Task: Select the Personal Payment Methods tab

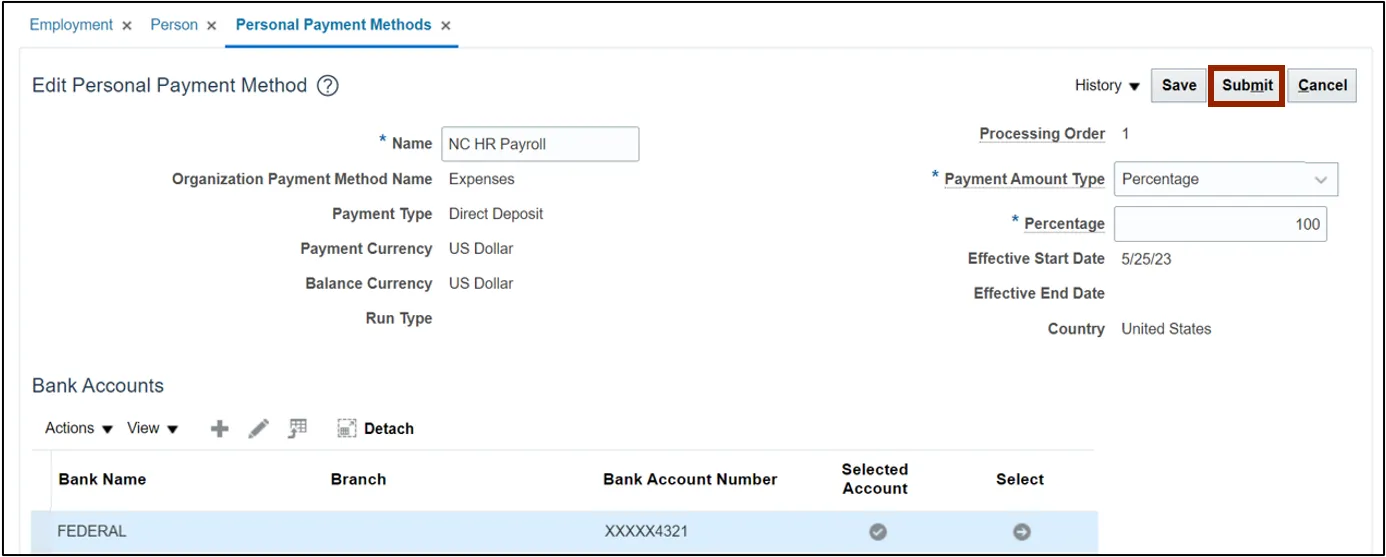Action: (x=334, y=25)
